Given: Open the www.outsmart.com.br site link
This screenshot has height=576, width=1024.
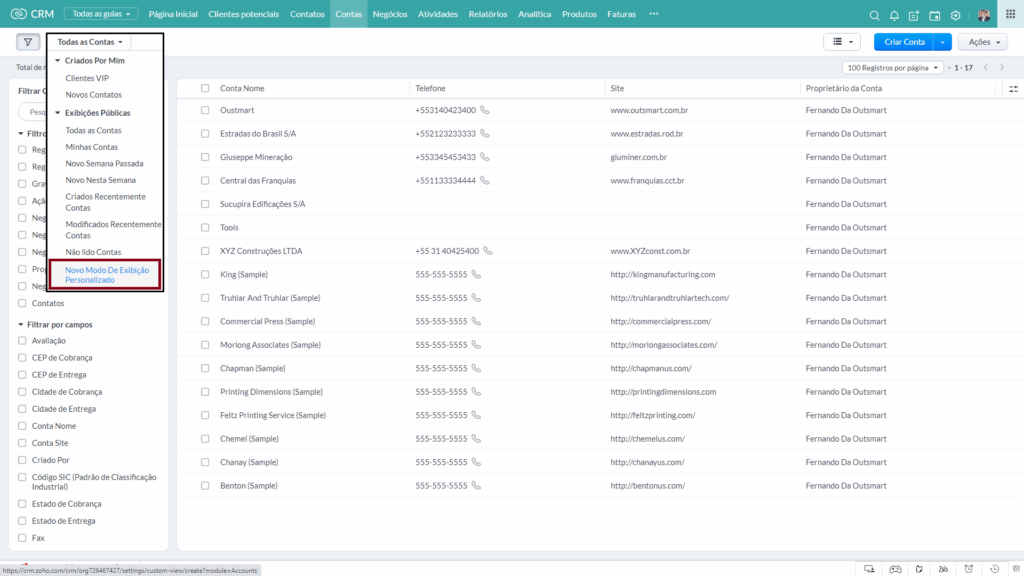Looking at the screenshot, I should click(x=649, y=110).
